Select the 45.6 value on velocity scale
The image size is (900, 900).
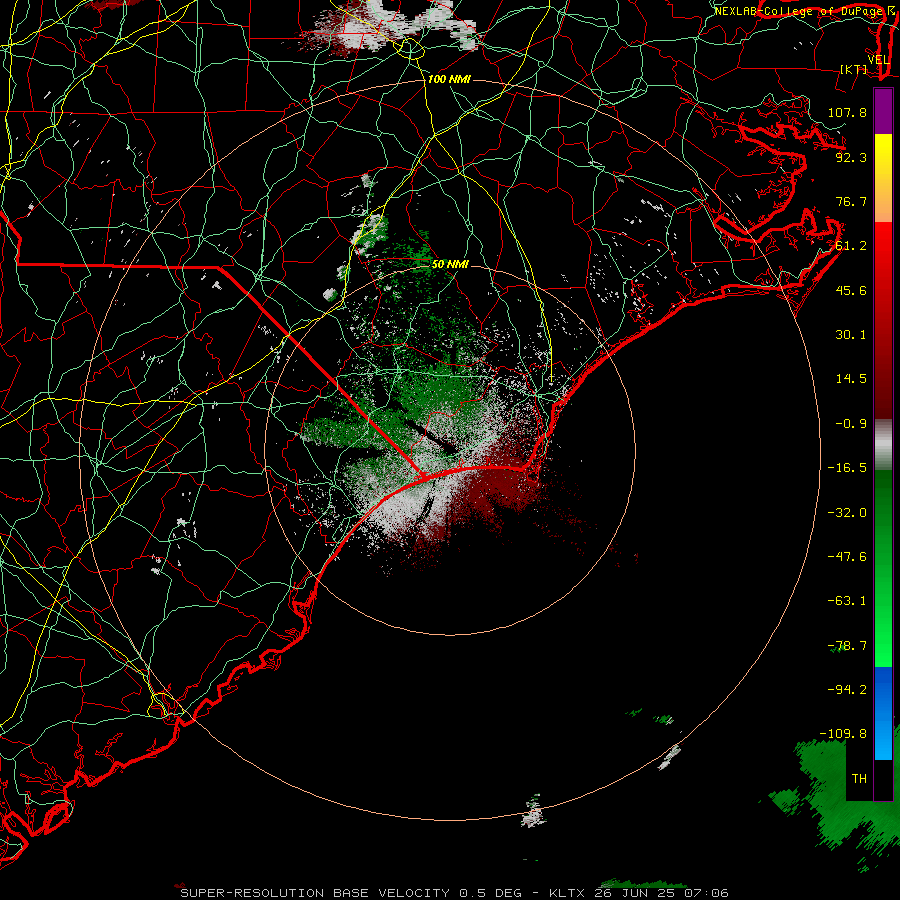point(851,290)
